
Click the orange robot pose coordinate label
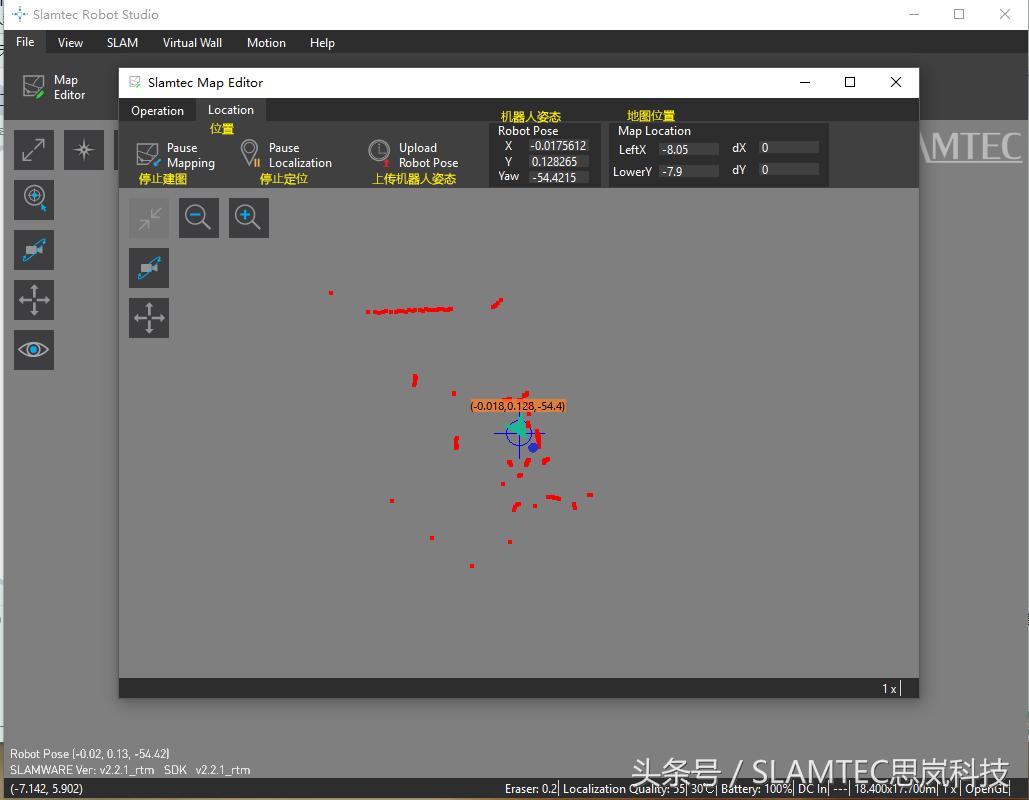pyautogui.click(x=518, y=406)
